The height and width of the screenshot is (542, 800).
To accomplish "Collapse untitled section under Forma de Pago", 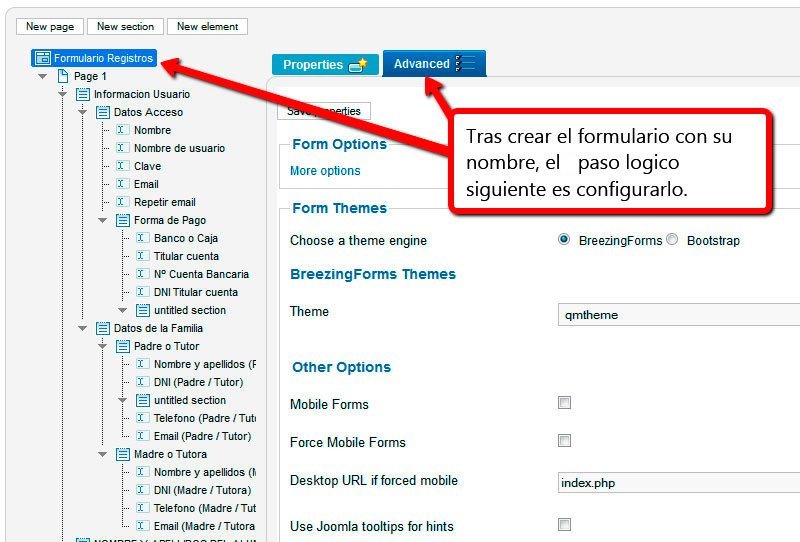I will click(122, 310).
